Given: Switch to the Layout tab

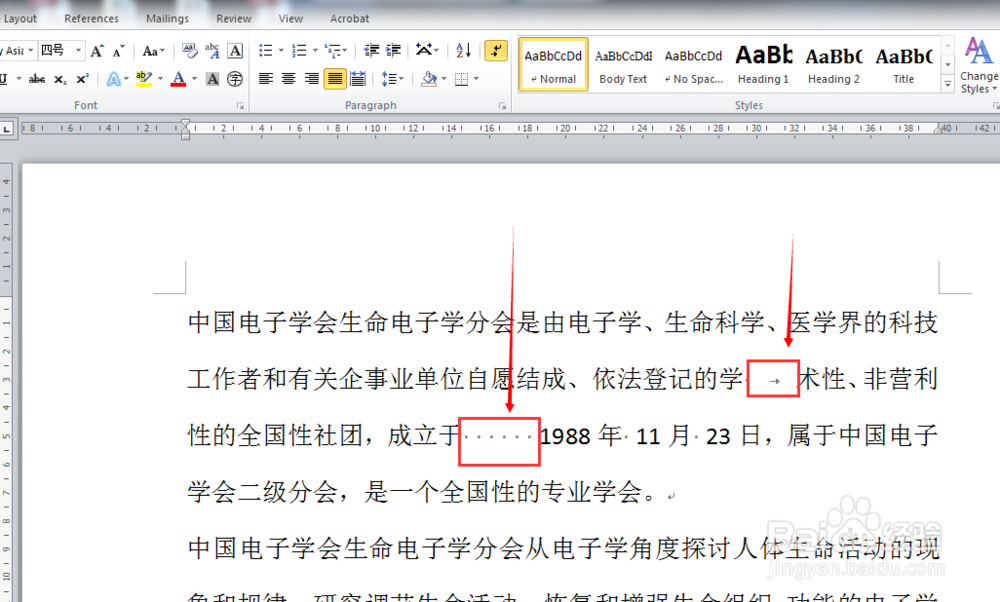Looking at the screenshot, I should pos(19,19).
